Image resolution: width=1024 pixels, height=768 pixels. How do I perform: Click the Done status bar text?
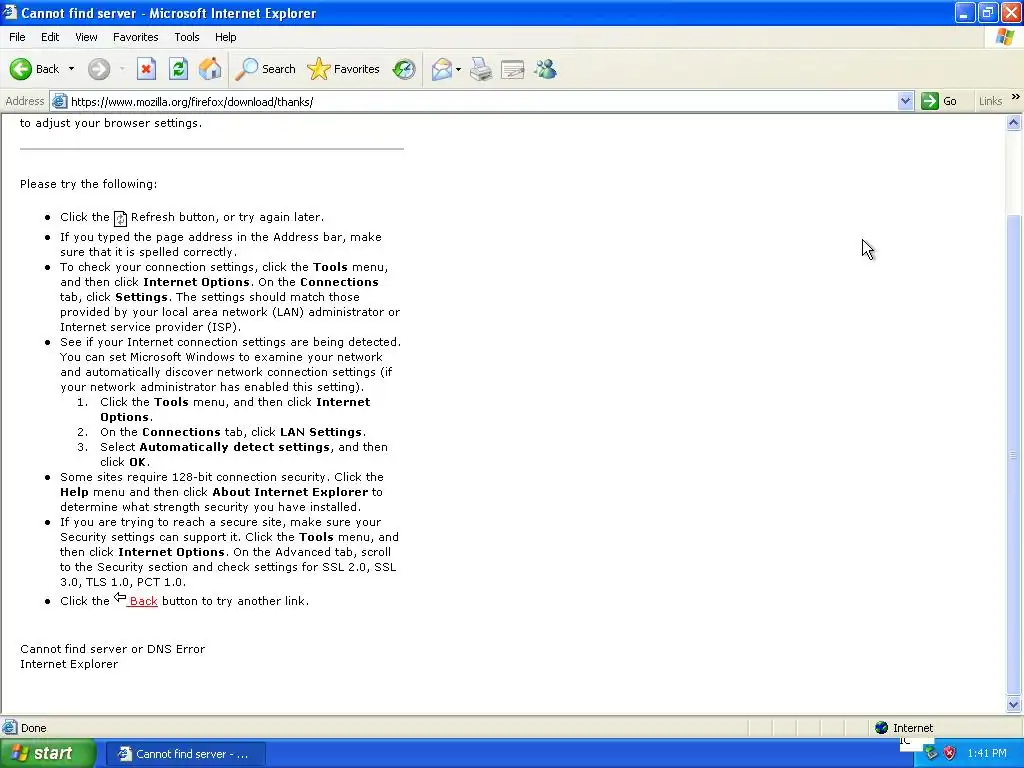33,728
